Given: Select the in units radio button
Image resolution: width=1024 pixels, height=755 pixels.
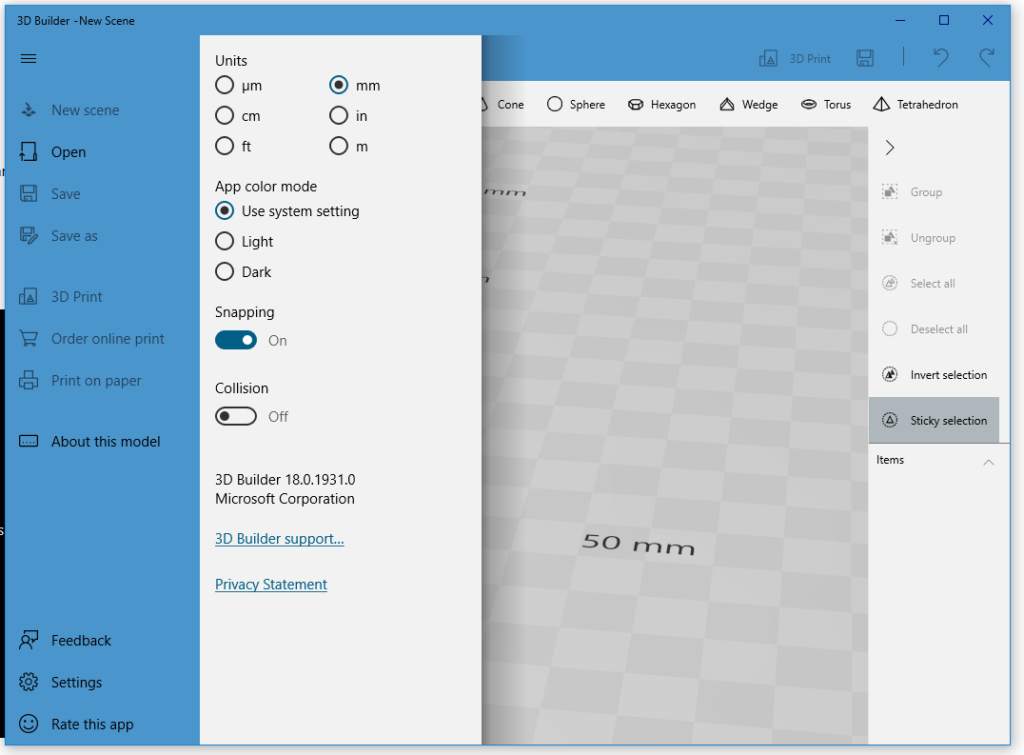Looking at the screenshot, I should pos(338,116).
